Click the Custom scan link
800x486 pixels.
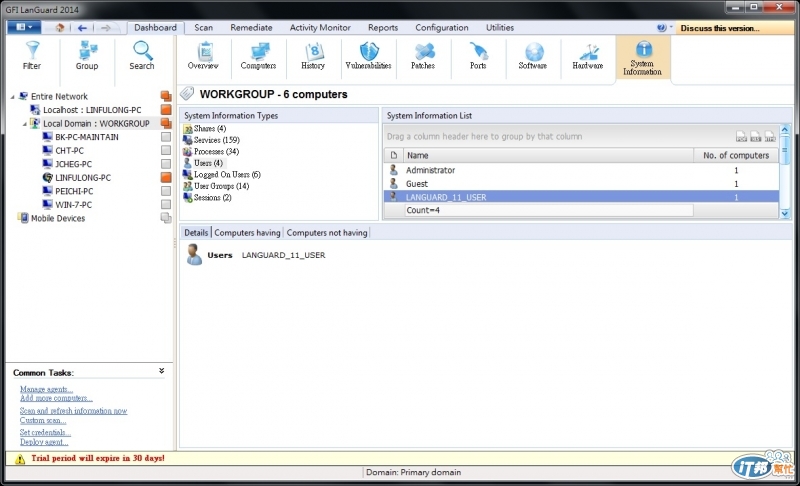click(43, 420)
